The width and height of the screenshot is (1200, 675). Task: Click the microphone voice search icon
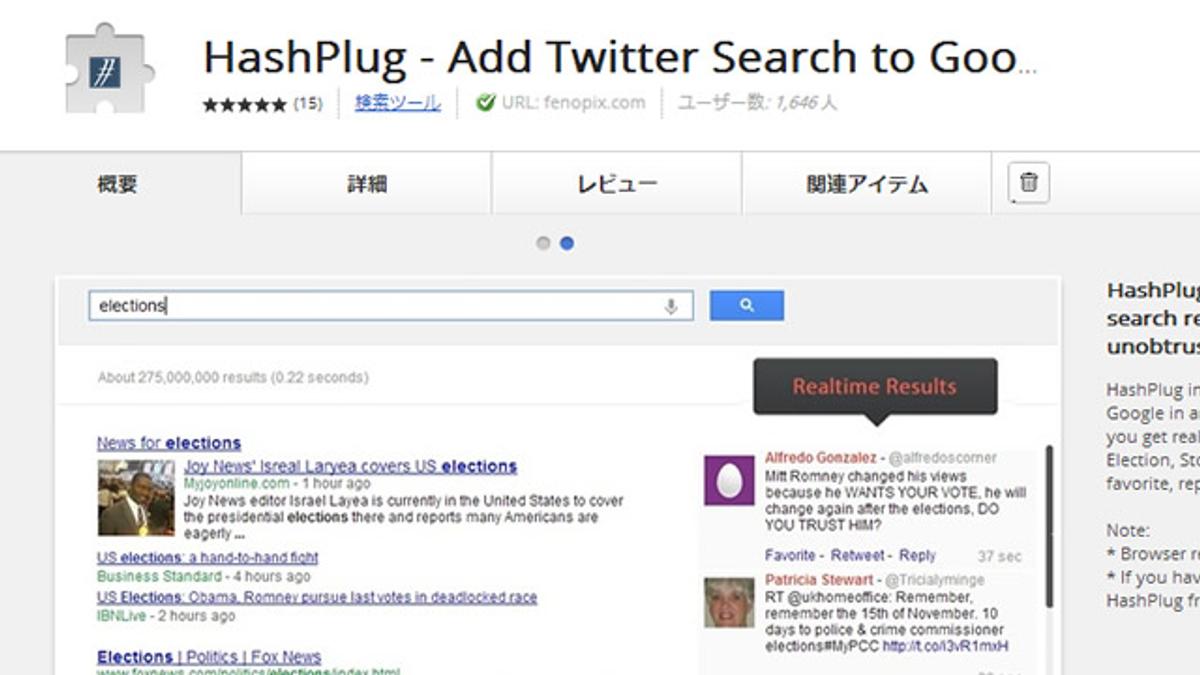(671, 306)
